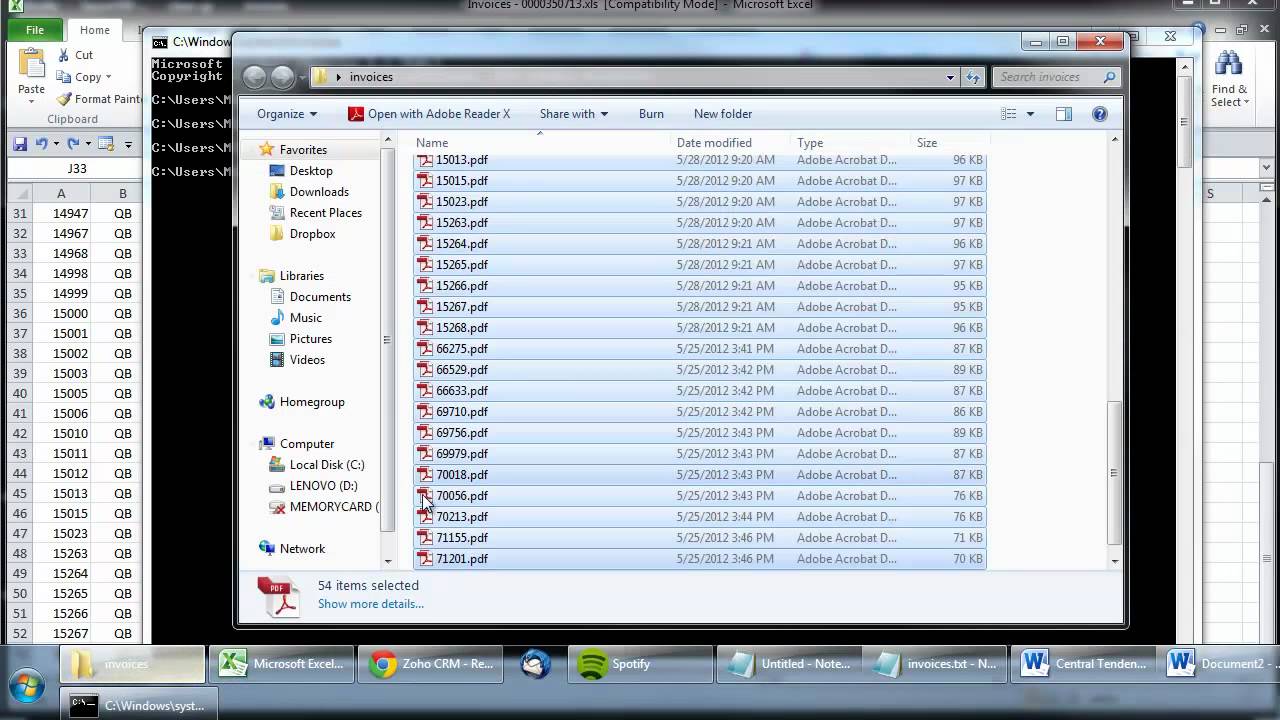Click the Show more details link
The width and height of the screenshot is (1280, 720).
coord(371,604)
